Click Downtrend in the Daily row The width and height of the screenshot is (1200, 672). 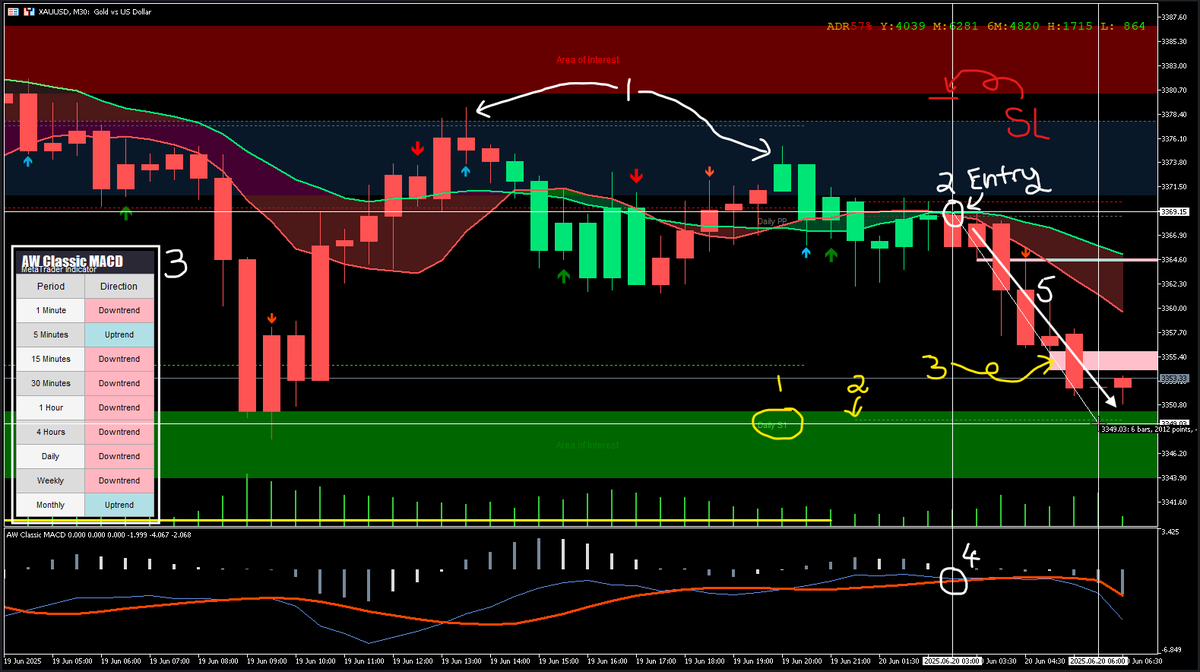coord(120,456)
